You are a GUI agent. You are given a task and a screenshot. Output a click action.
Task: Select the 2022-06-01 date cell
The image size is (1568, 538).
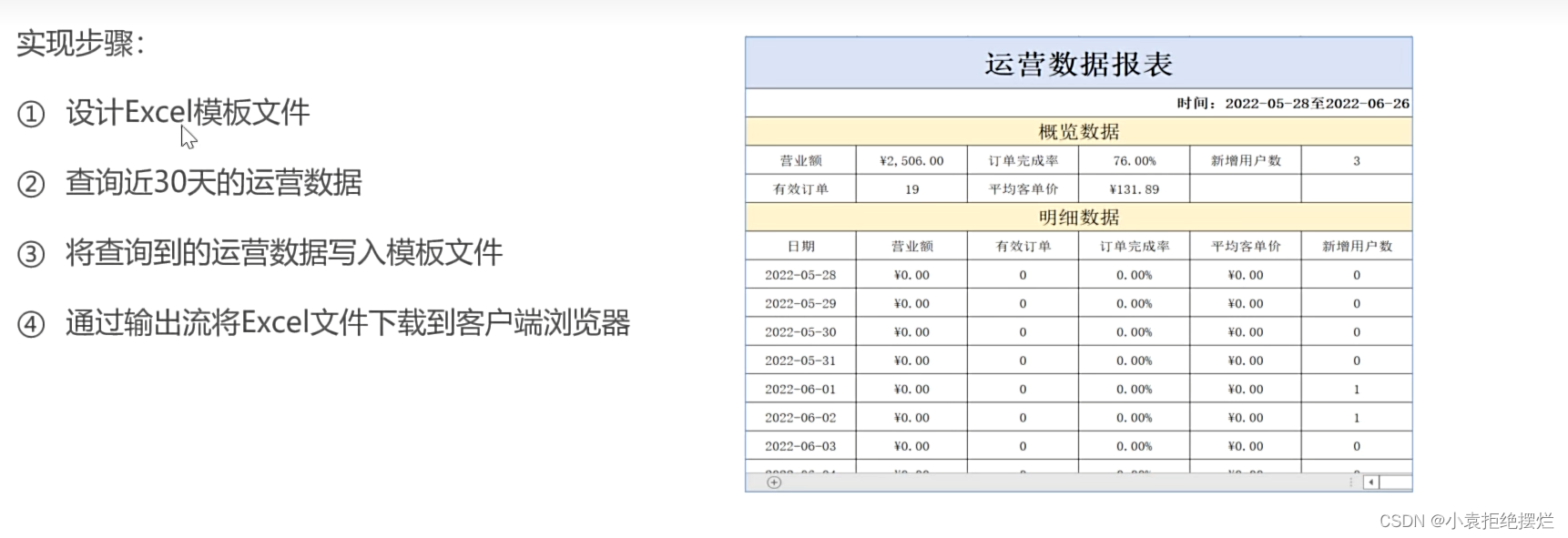[801, 389]
